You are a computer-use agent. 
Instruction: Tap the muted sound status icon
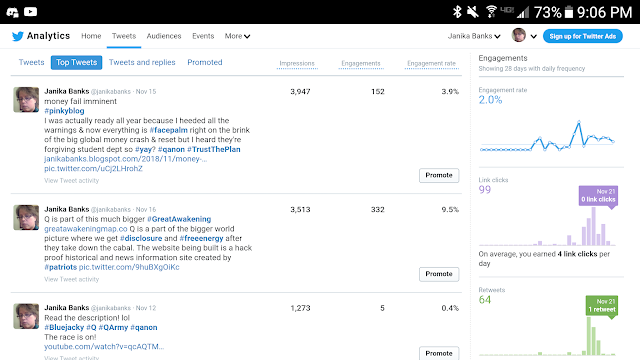click(473, 12)
